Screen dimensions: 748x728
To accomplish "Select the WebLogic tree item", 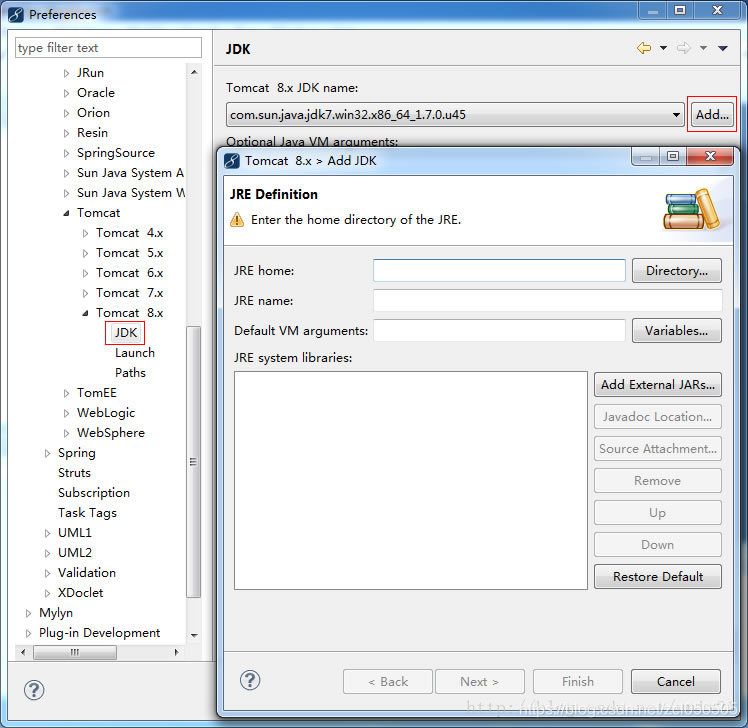I will click(x=106, y=413).
